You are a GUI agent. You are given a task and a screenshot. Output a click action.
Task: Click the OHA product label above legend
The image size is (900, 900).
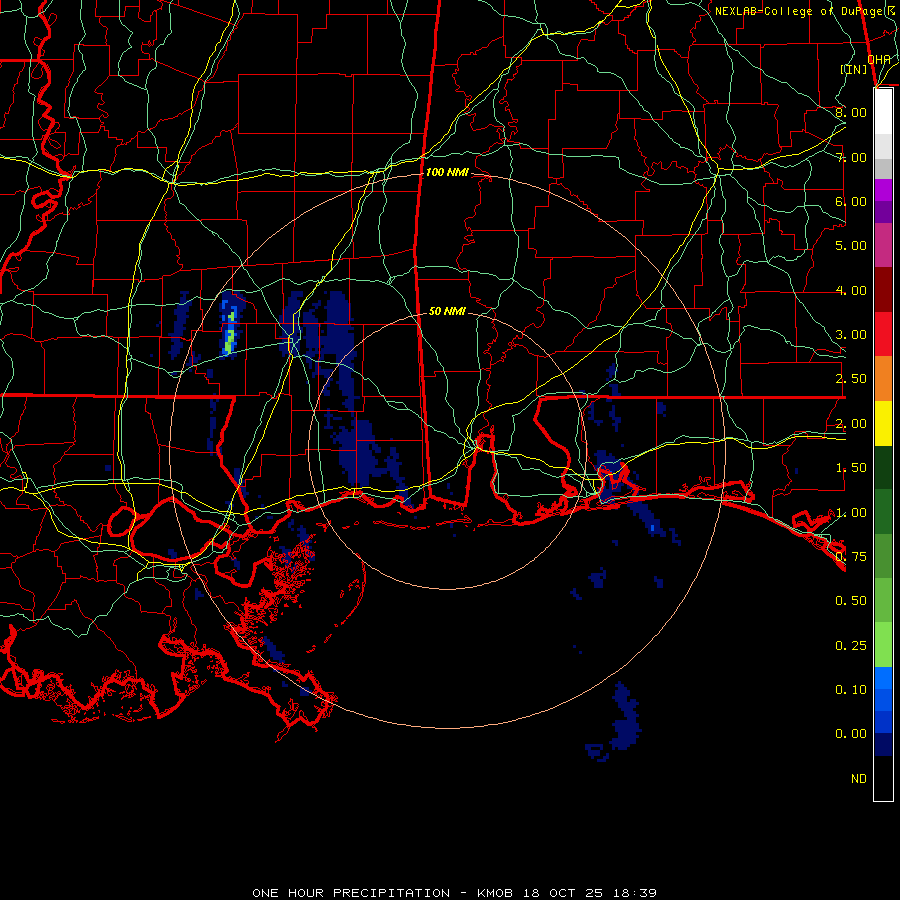click(879, 59)
